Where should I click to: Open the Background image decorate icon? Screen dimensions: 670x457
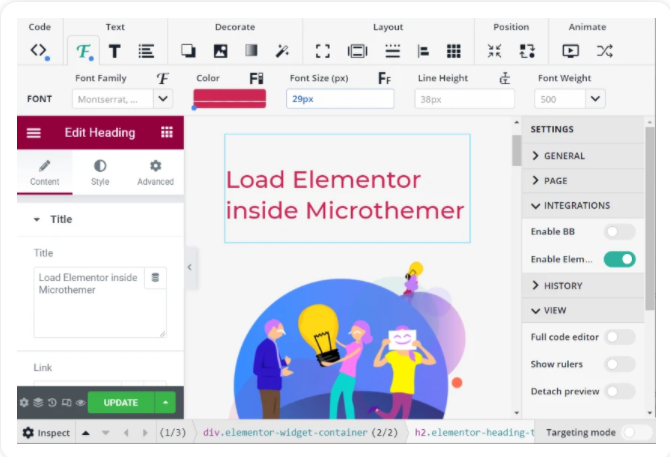(220, 51)
